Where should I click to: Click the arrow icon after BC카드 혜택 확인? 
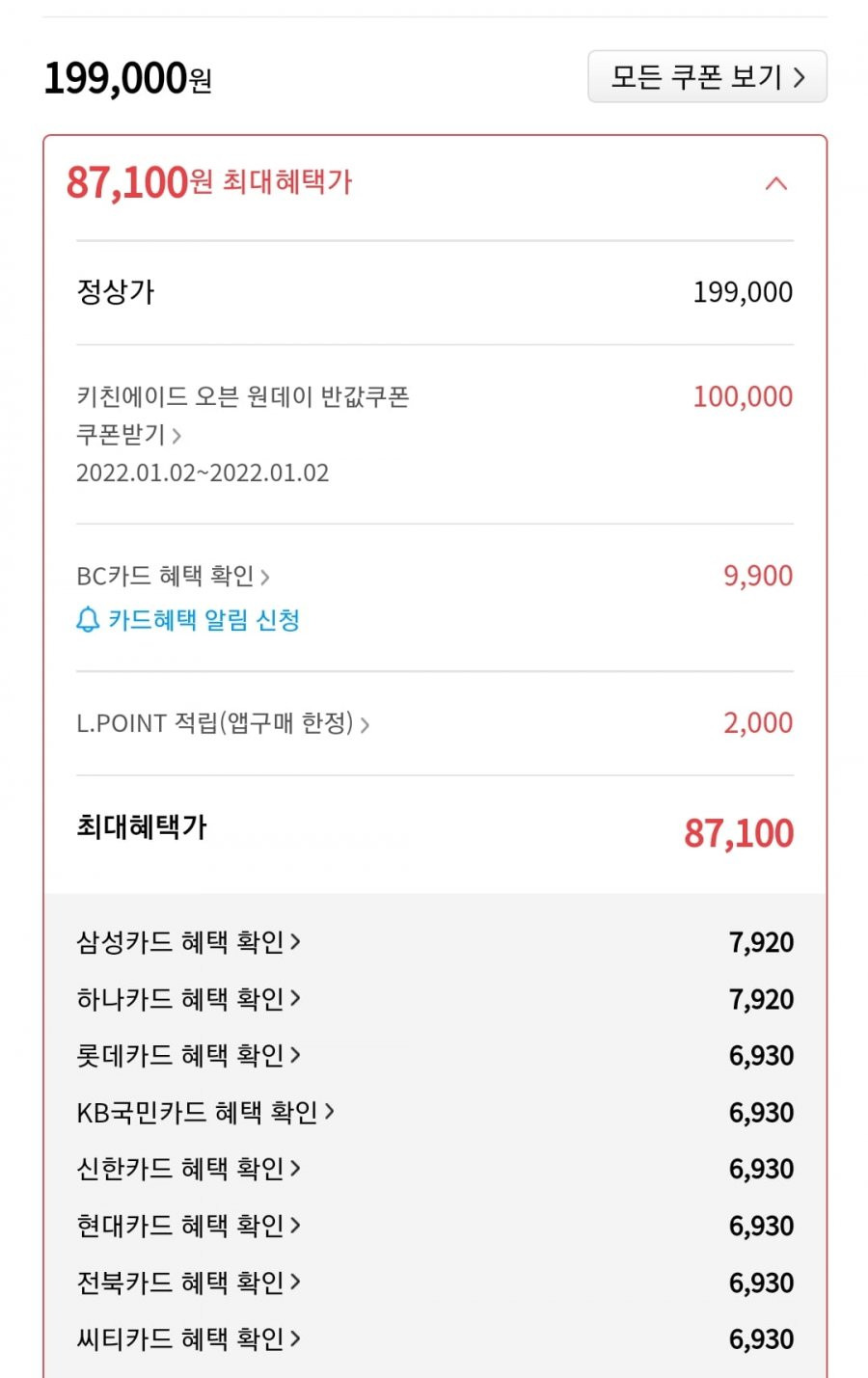pos(264,577)
